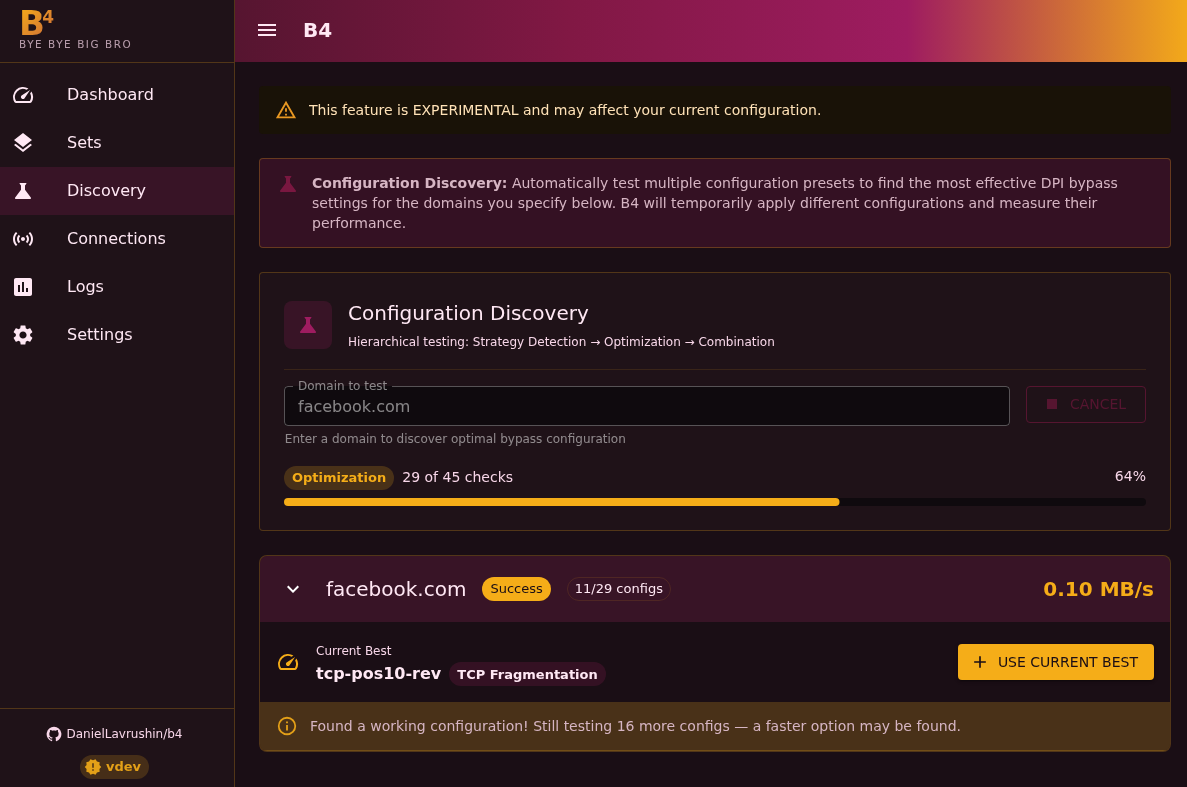Click the Sets layers icon
This screenshot has height=787, width=1187.
[x=23, y=143]
